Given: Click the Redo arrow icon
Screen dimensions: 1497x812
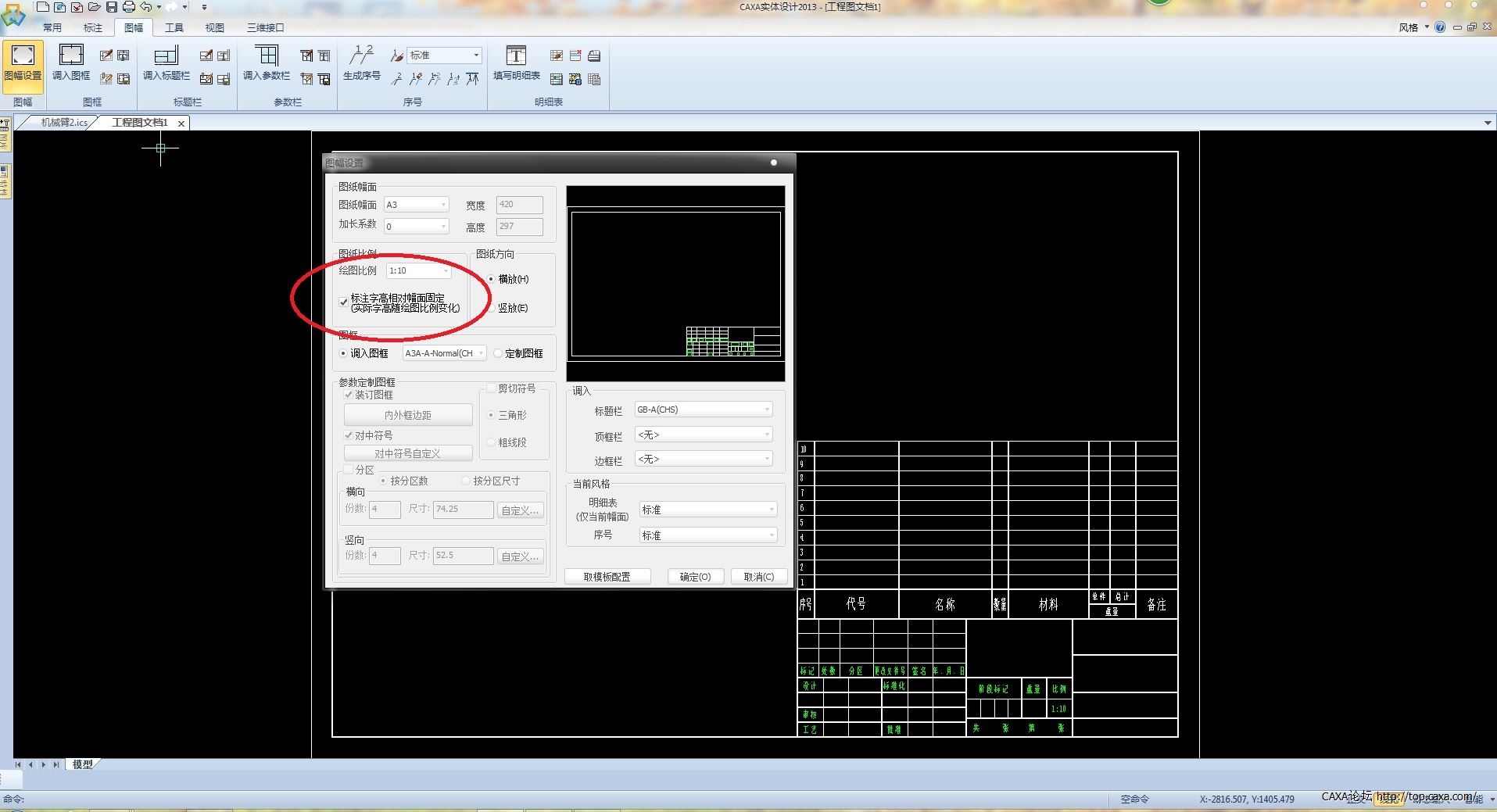Looking at the screenshot, I should point(171,6).
